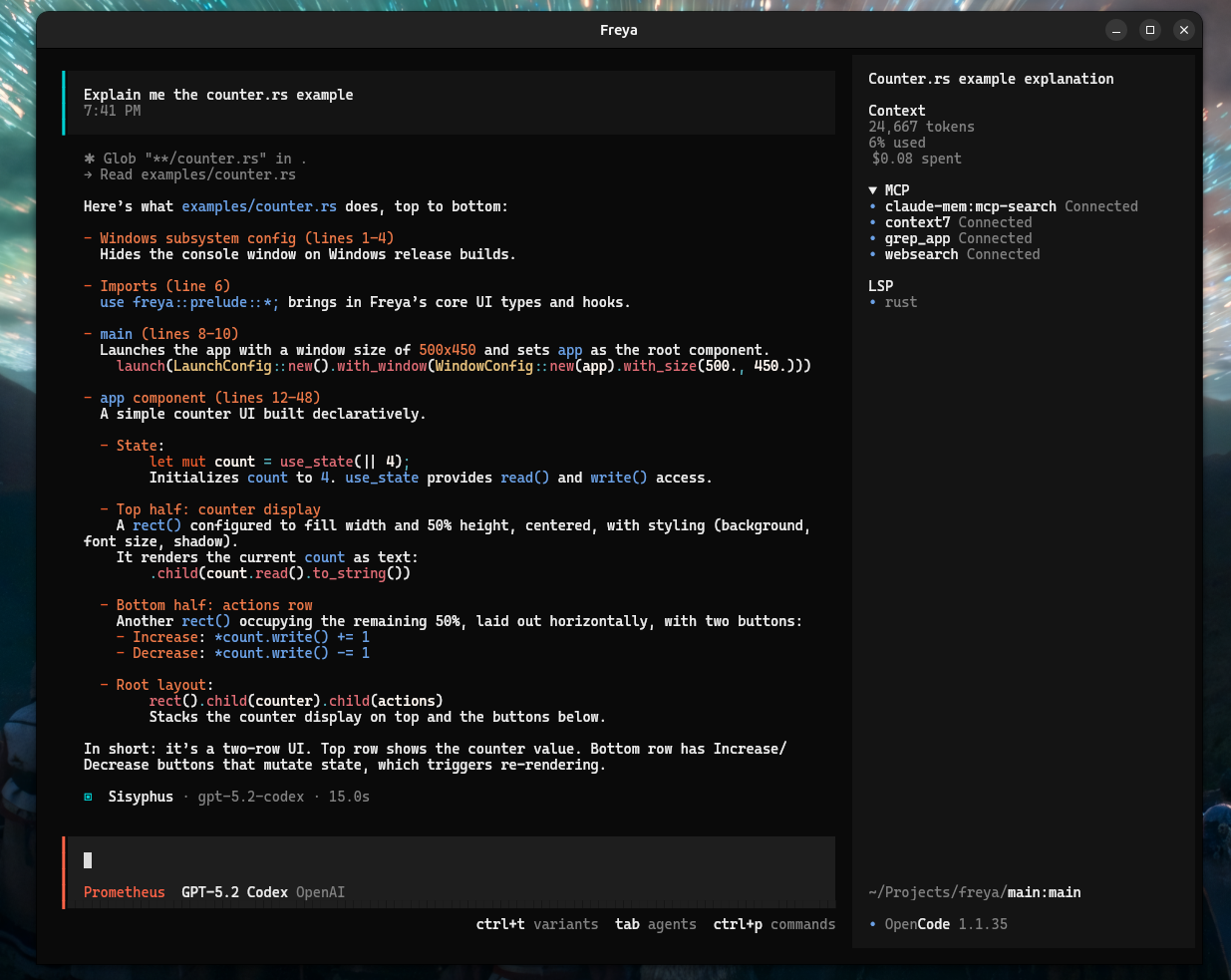Click the OpenAI provider label
The height and width of the screenshot is (980, 1231).
click(320, 892)
